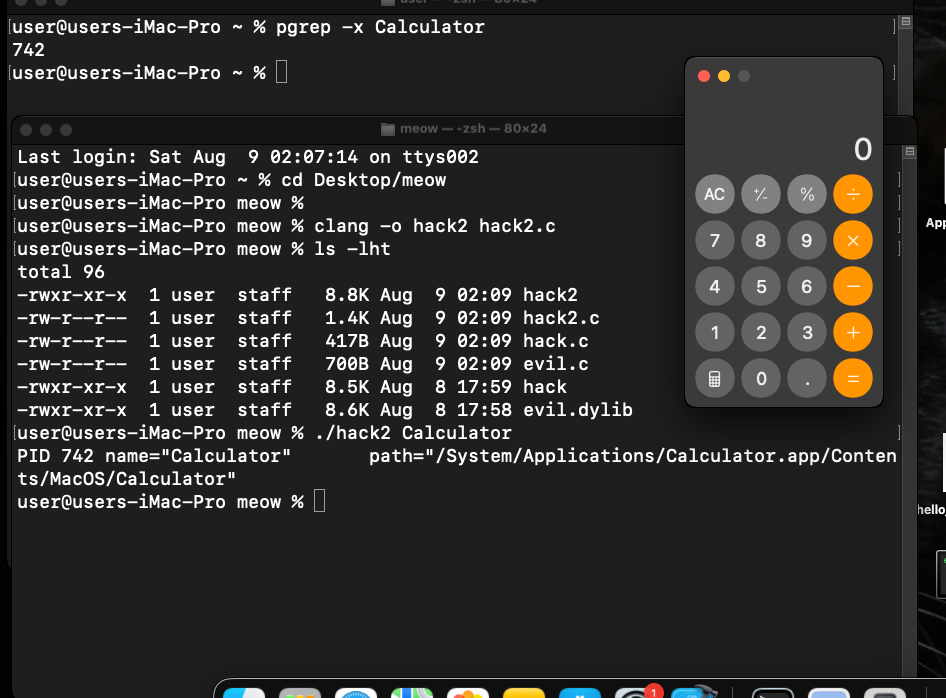Select the hack2.c file row in listing

(x=308, y=318)
